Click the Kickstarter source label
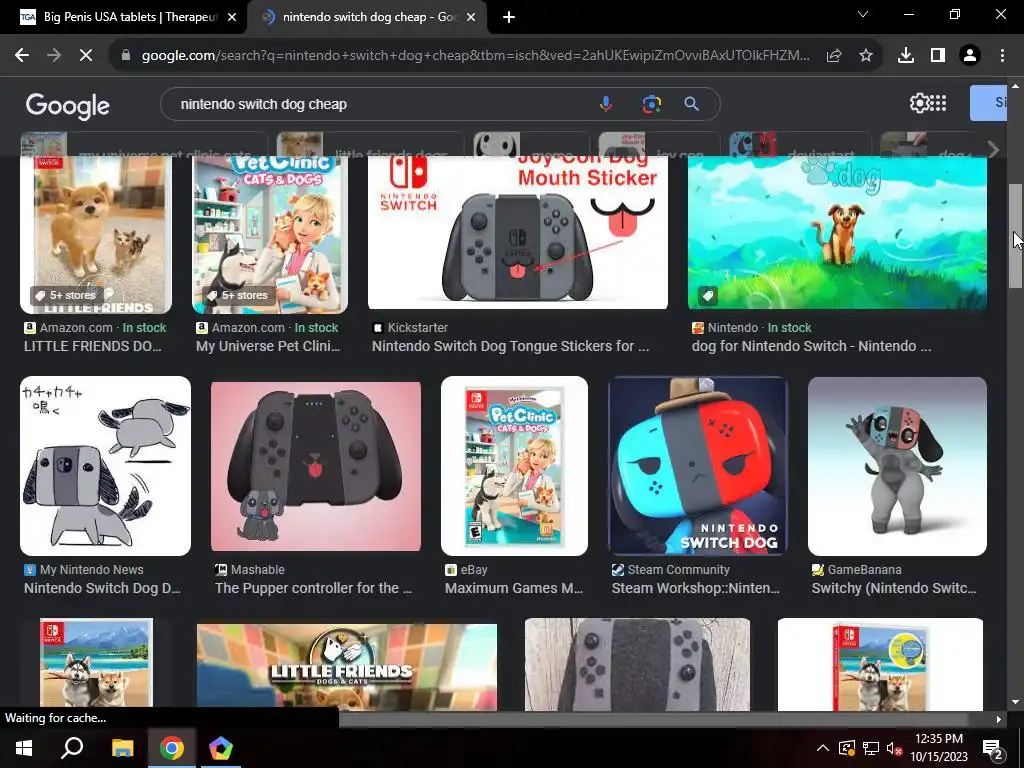1024x768 pixels. pyautogui.click(x=417, y=327)
